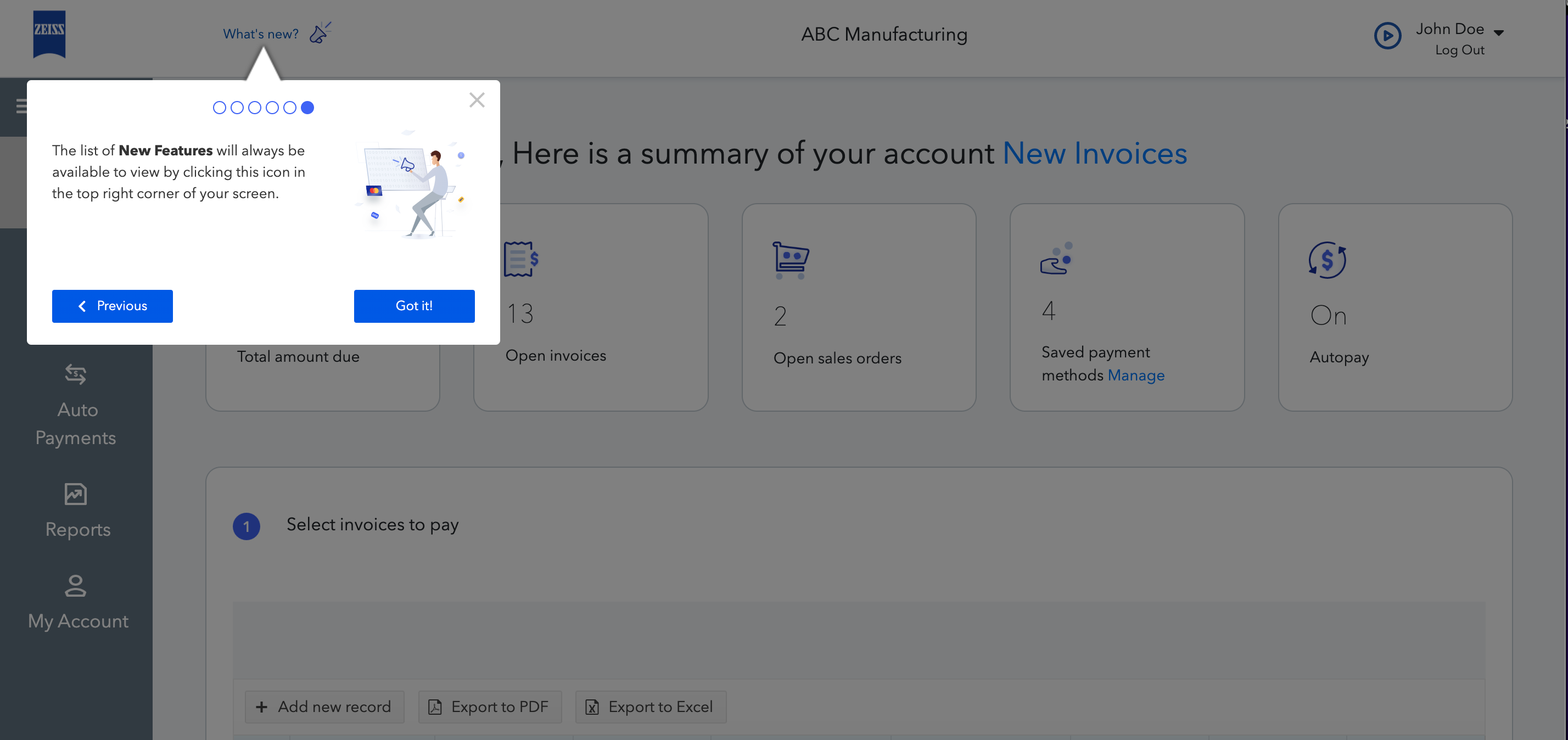Select the first tour step dot

click(x=219, y=108)
